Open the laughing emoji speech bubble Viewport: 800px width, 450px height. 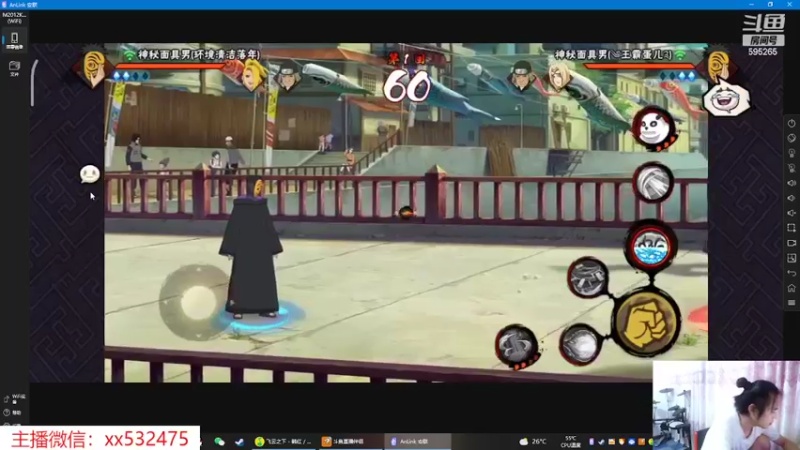pos(726,99)
